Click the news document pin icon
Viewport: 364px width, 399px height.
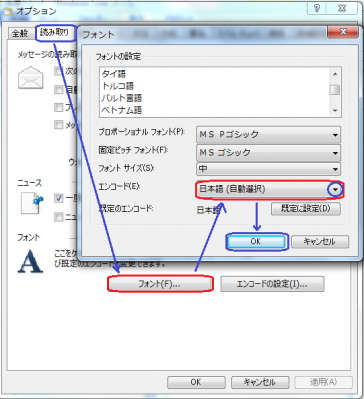[32, 203]
